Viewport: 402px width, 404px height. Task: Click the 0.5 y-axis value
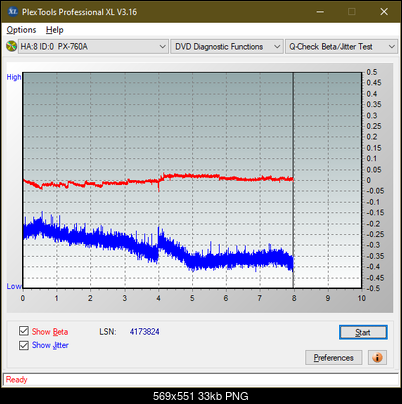click(372, 72)
